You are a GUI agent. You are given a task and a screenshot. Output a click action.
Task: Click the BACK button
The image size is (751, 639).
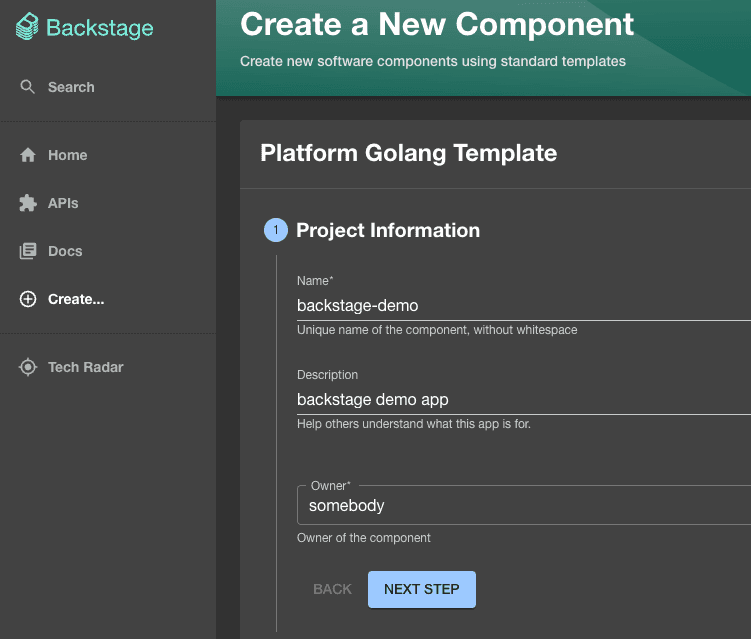point(332,589)
